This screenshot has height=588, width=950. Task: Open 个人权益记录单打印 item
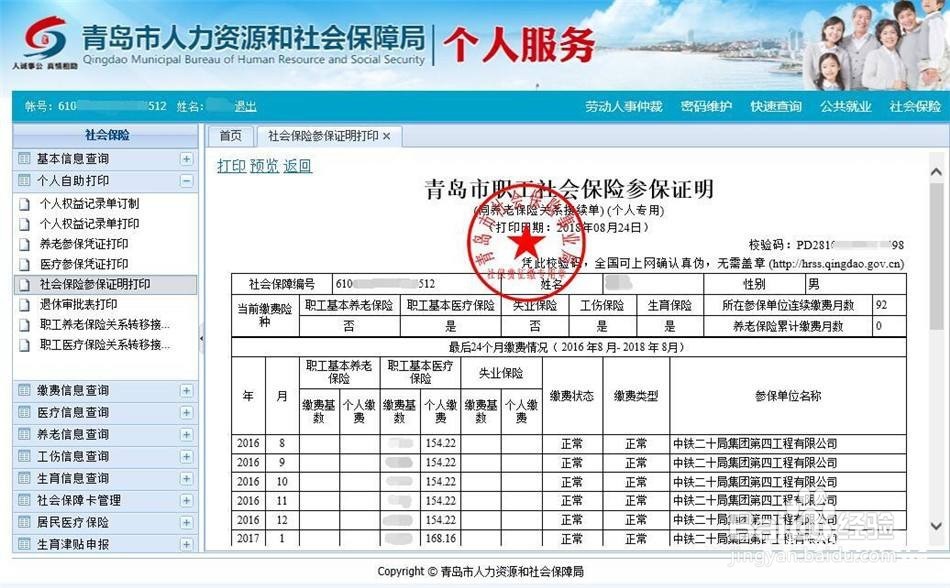tap(90, 223)
